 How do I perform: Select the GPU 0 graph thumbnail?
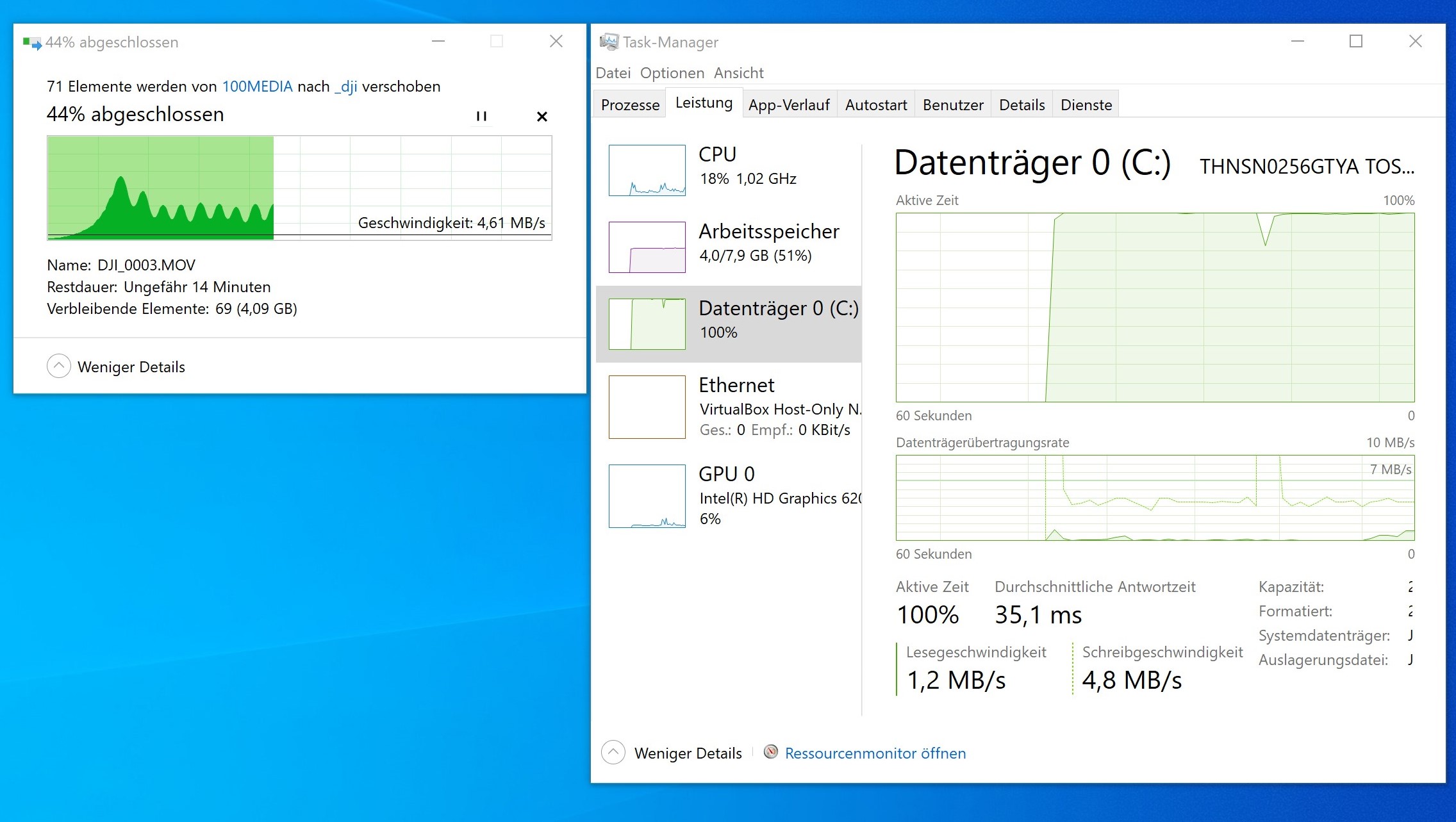(647, 496)
